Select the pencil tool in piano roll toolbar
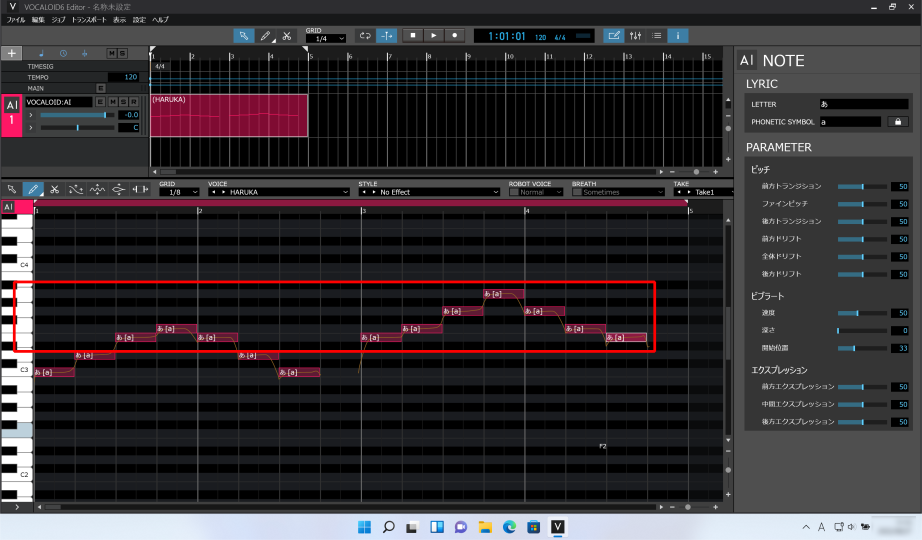Screen dimensions: 922x540 pos(33,189)
